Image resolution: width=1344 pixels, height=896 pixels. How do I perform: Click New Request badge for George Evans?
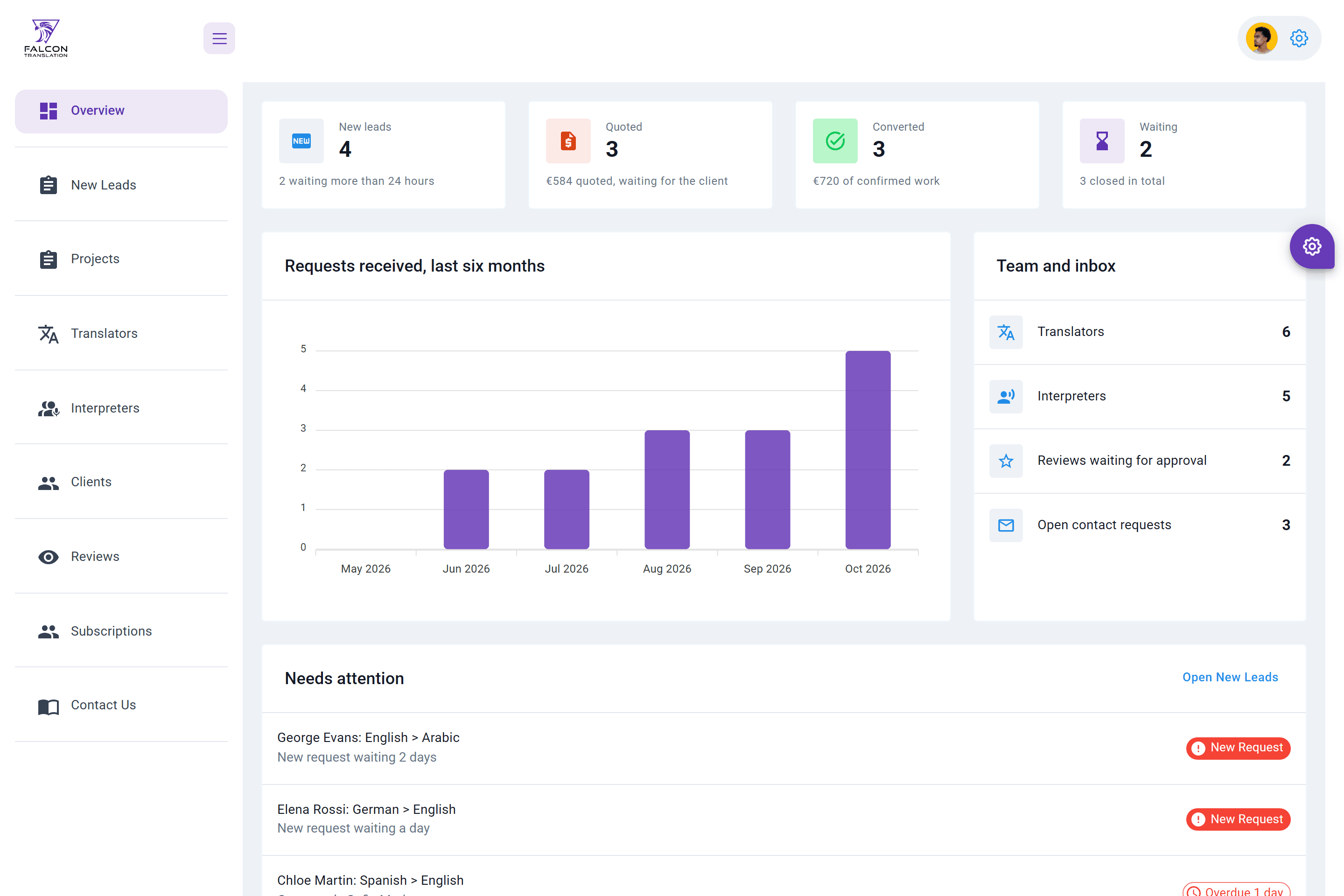pyautogui.click(x=1238, y=748)
